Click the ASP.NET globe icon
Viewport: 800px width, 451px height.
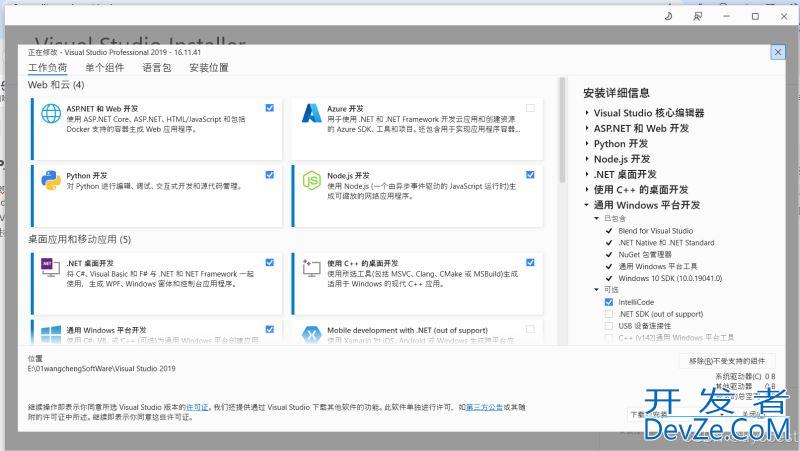51,113
